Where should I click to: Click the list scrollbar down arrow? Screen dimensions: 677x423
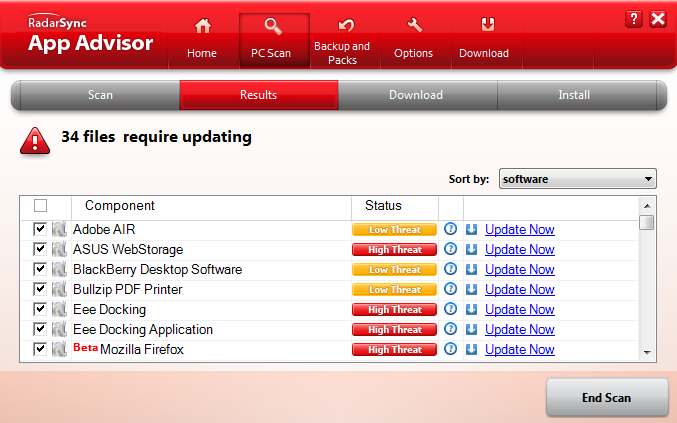point(647,353)
